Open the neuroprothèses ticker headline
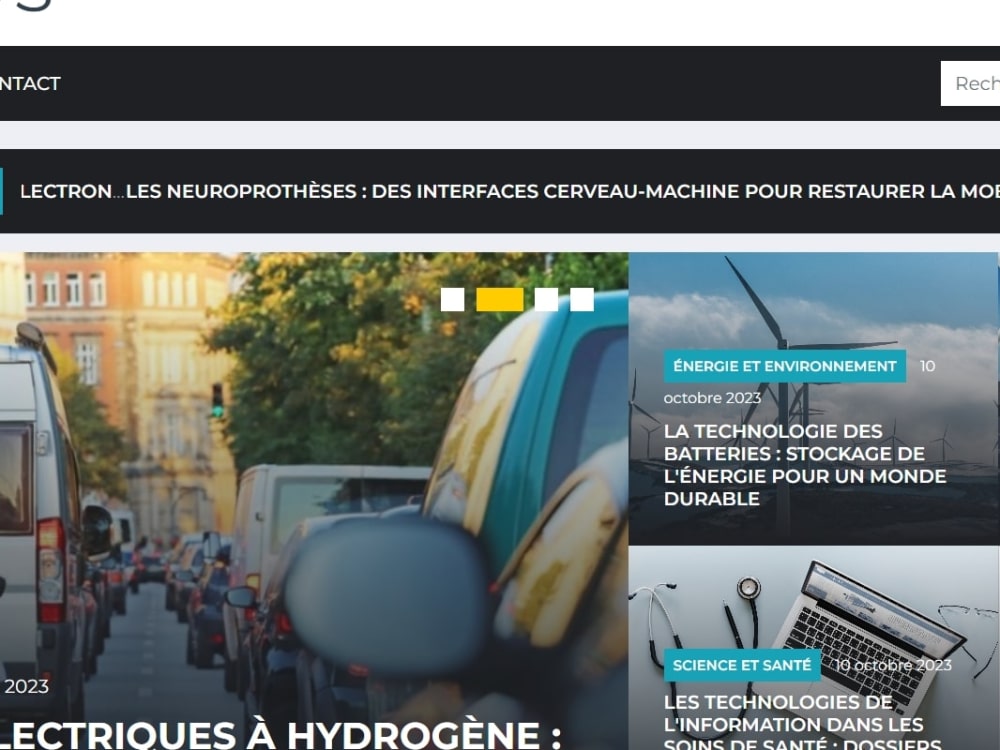 coord(562,191)
